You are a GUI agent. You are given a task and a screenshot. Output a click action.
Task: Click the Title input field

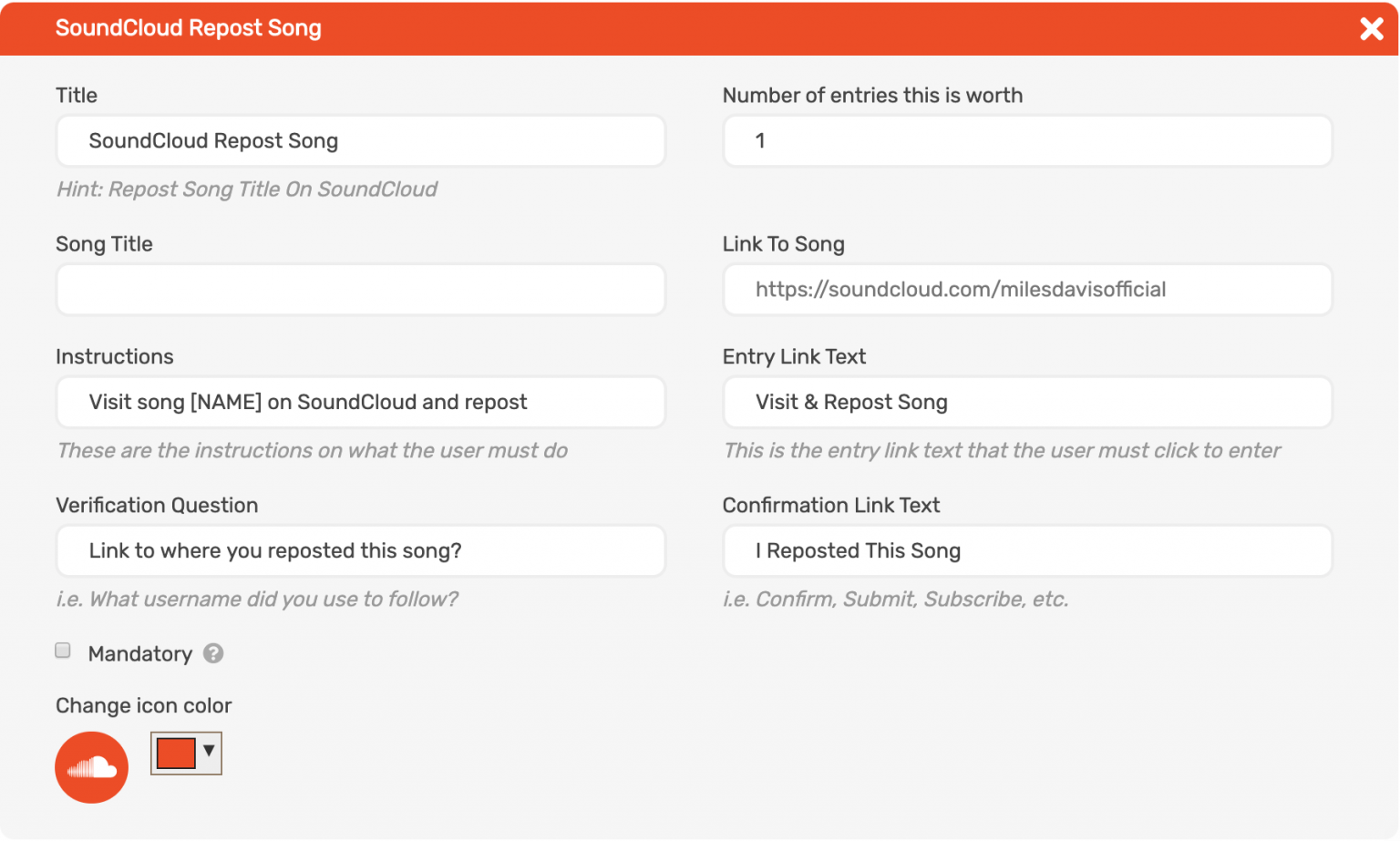click(x=360, y=141)
